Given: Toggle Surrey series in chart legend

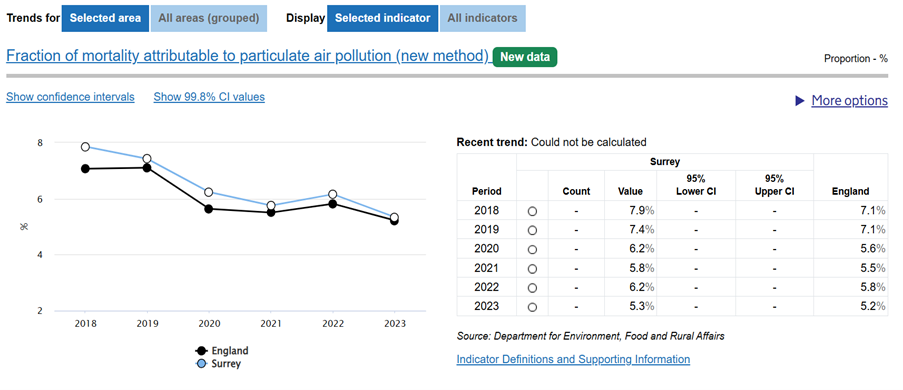Looking at the screenshot, I should coord(219,364).
